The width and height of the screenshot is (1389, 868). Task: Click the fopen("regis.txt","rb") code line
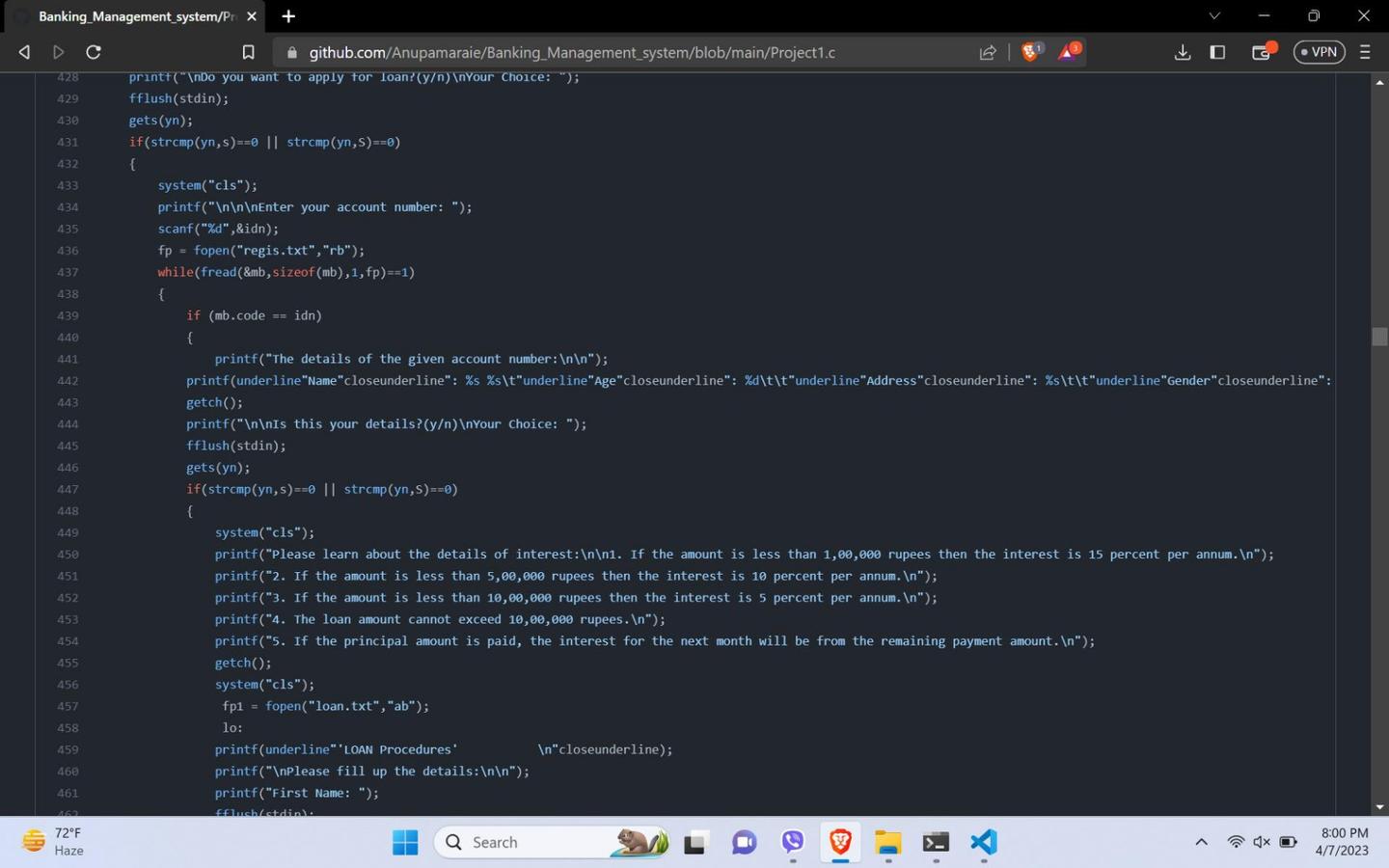[x=261, y=250]
